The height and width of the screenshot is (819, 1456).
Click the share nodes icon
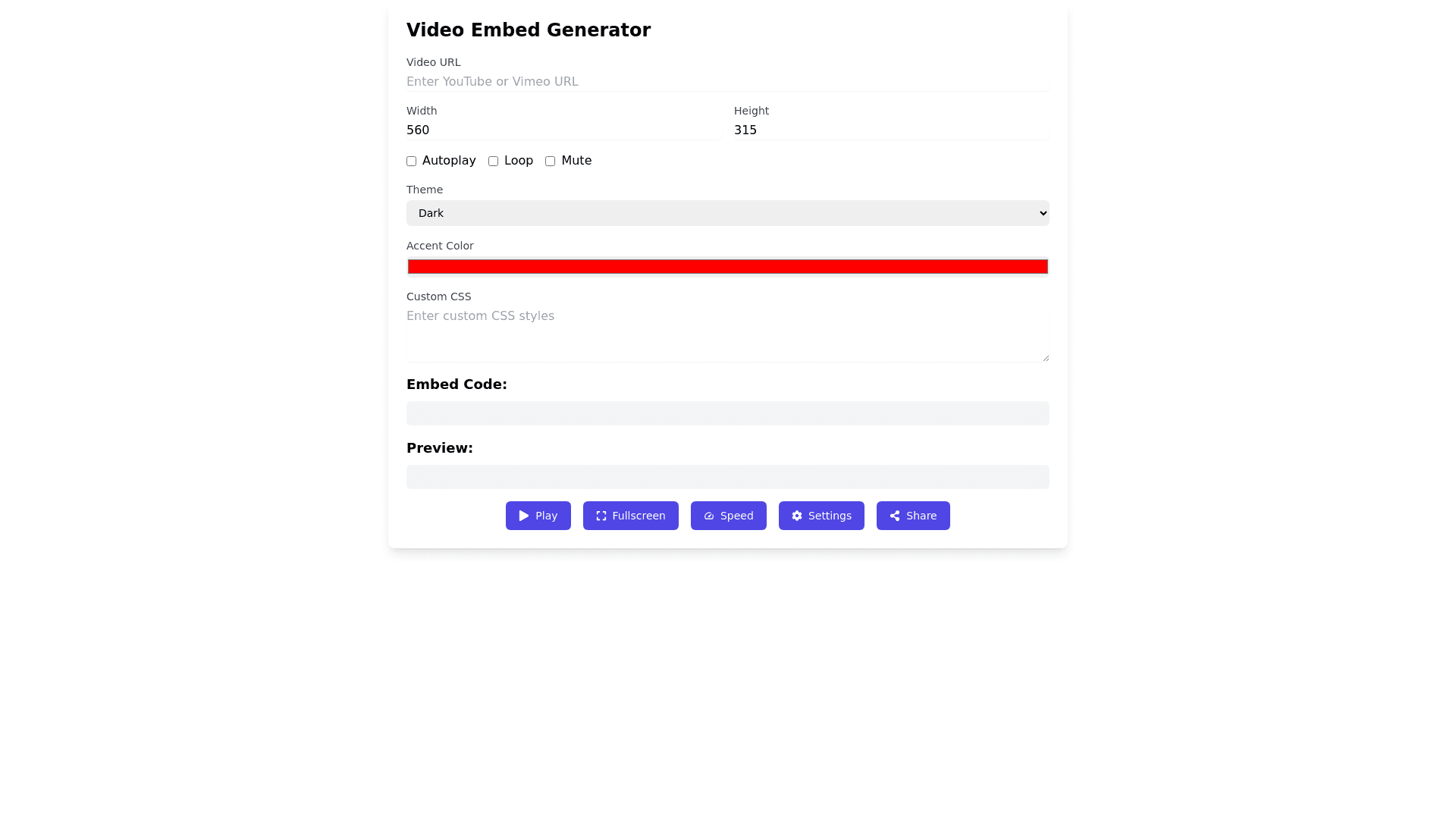coord(895,516)
